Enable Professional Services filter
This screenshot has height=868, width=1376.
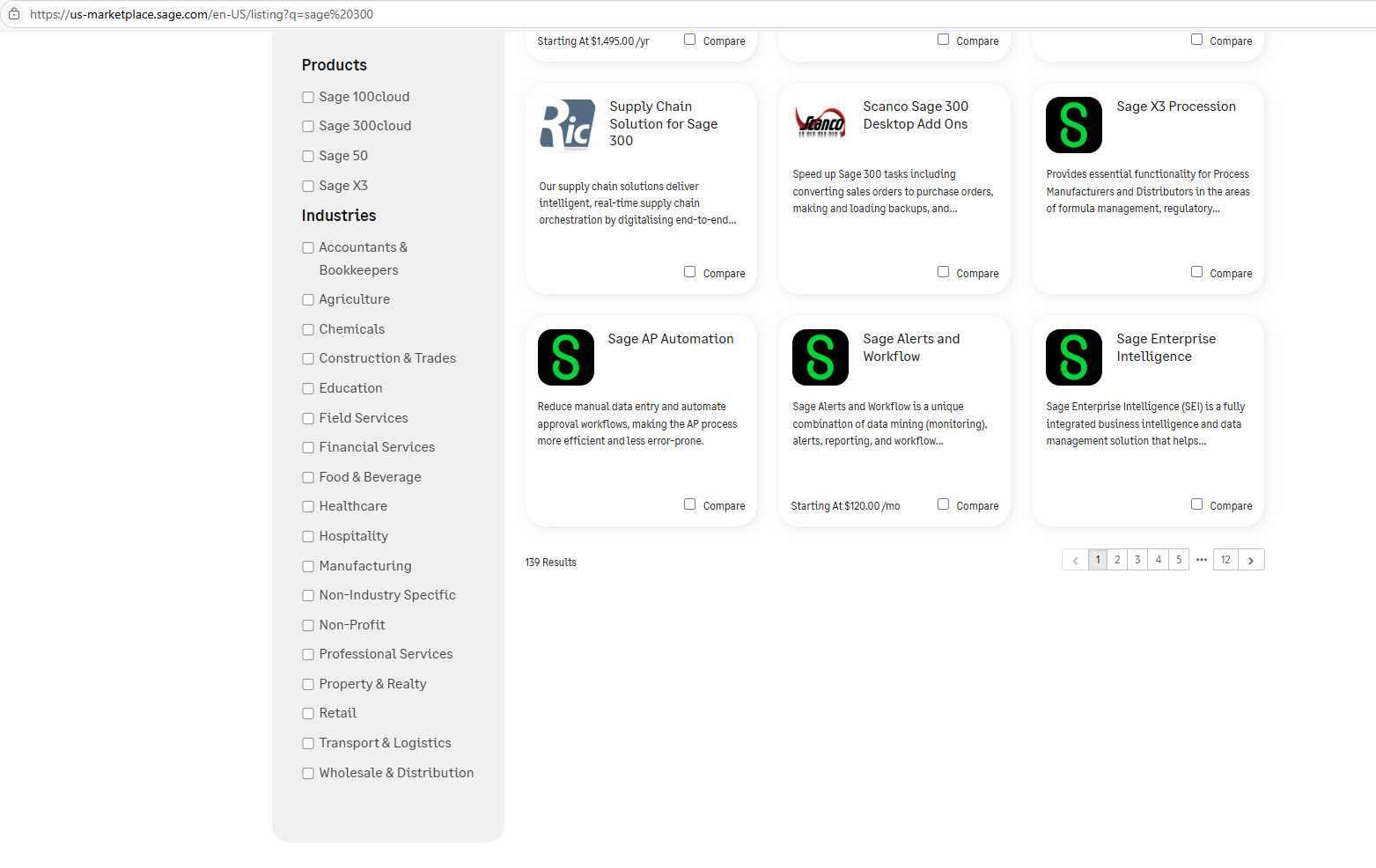coord(308,655)
